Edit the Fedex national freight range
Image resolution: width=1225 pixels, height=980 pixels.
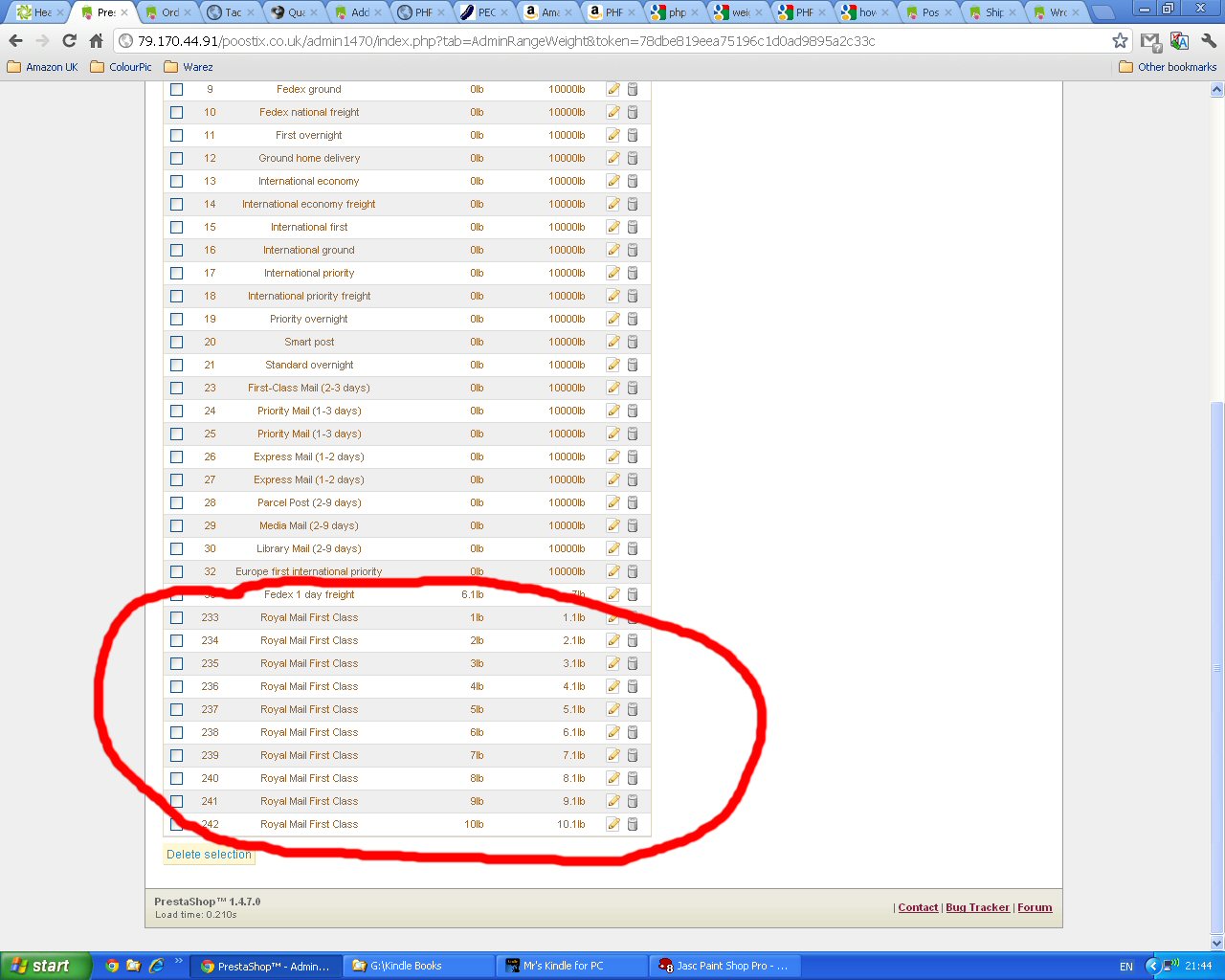click(x=613, y=112)
